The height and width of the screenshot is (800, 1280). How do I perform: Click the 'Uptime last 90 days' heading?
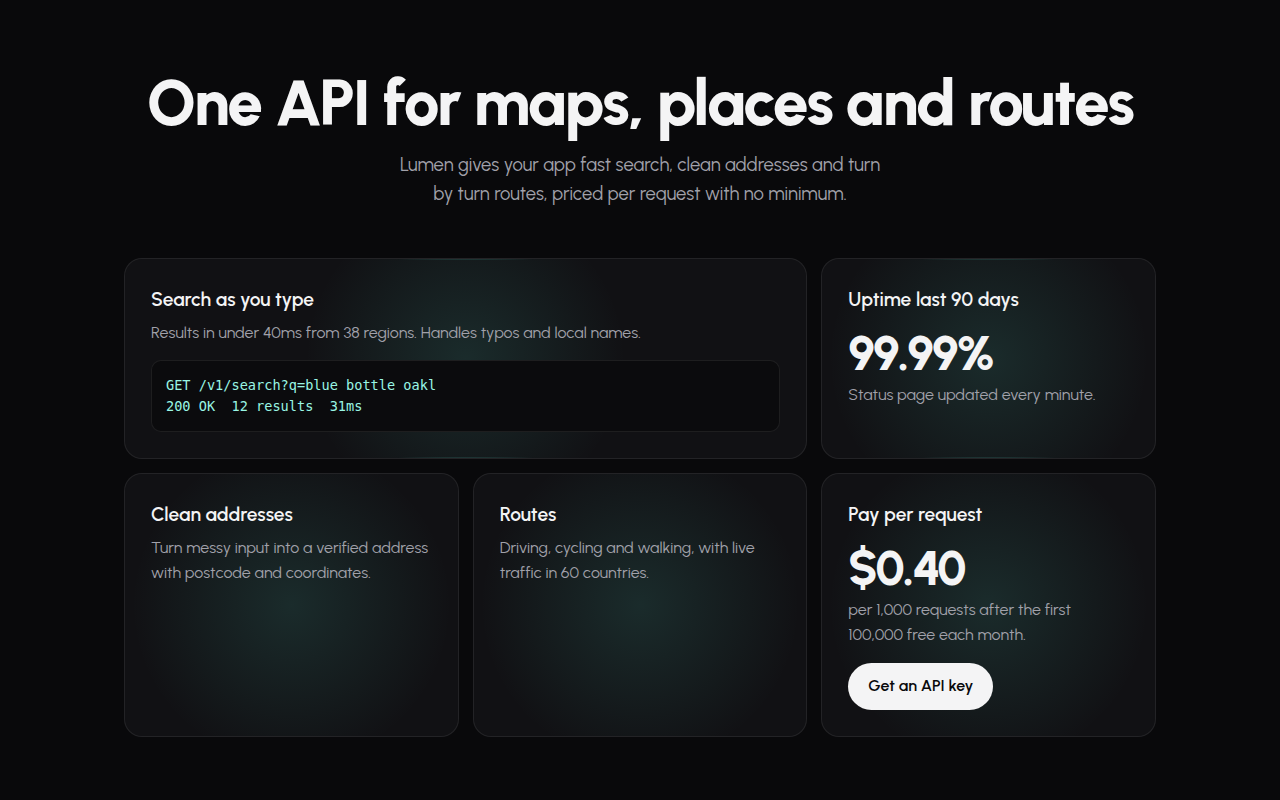click(933, 299)
